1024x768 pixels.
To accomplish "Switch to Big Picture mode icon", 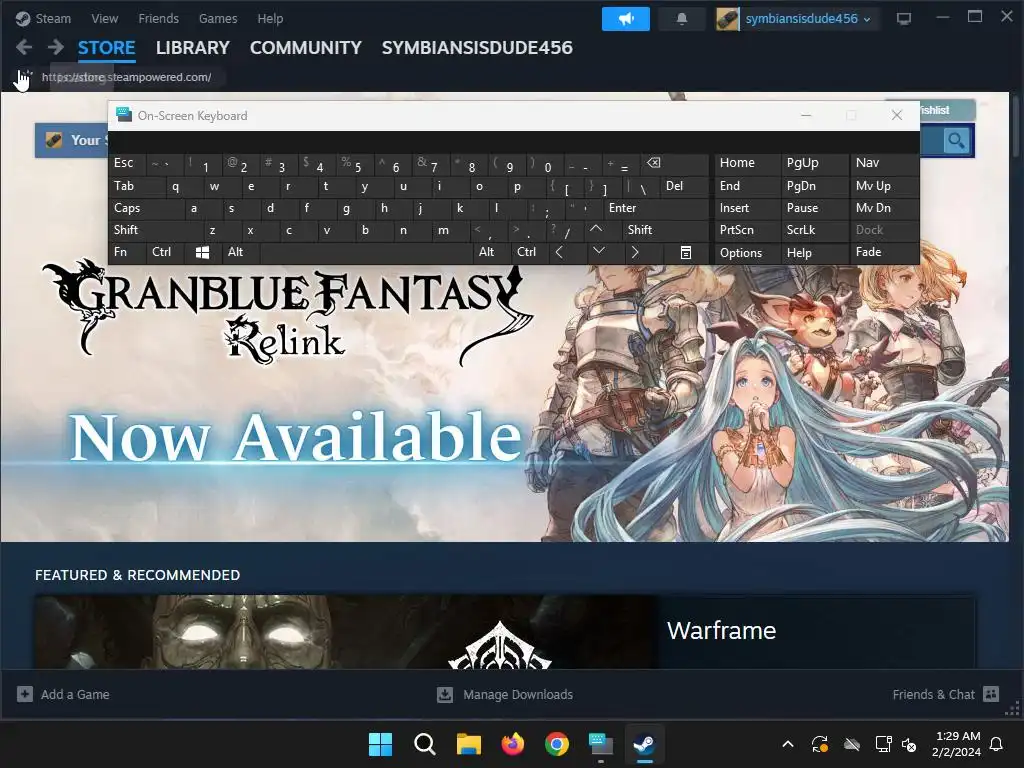I will 904,18.
